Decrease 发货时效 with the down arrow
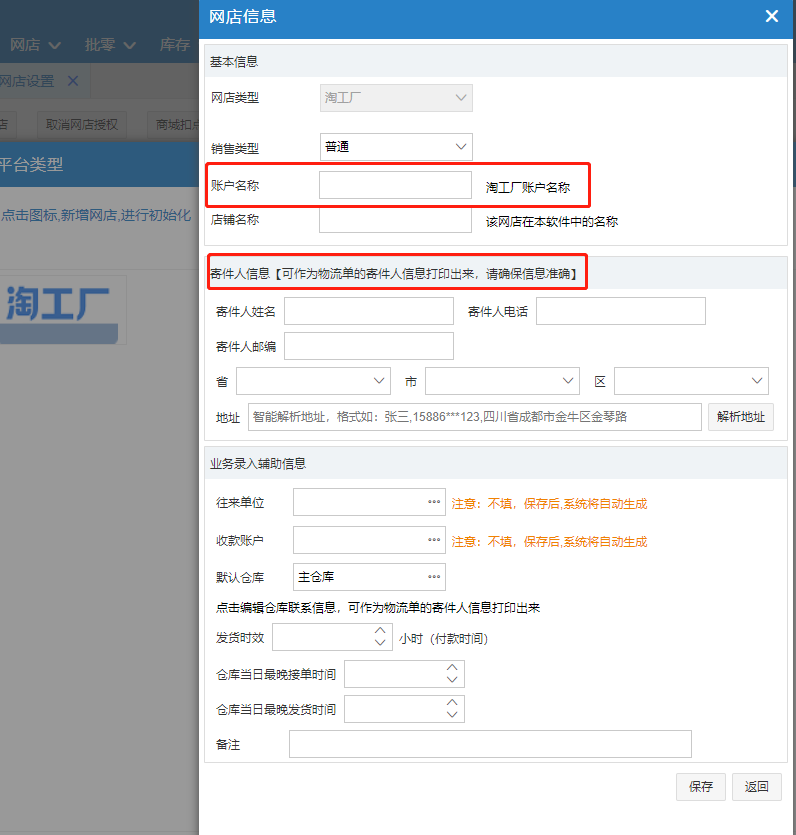796x835 pixels. click(x=380, y=643)
